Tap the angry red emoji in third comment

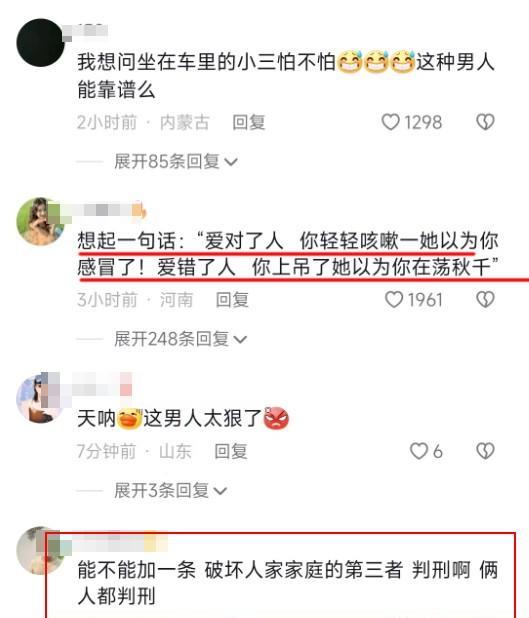(x=277, y=418)
